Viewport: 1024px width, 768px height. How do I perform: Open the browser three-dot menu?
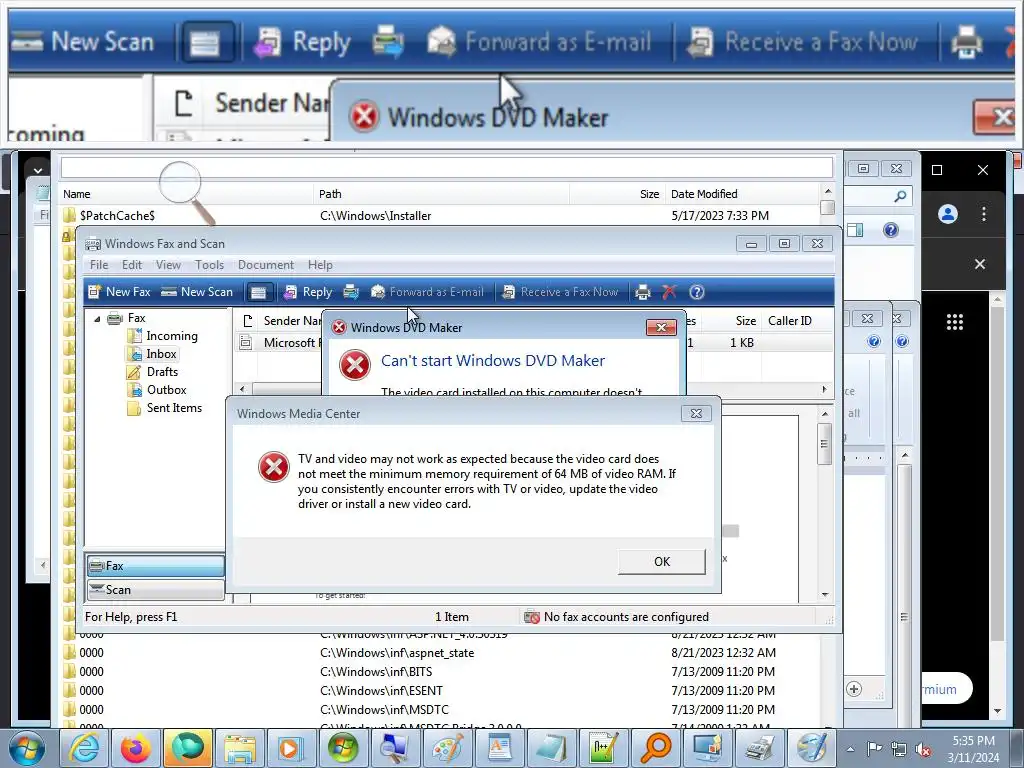pos(984,214)
